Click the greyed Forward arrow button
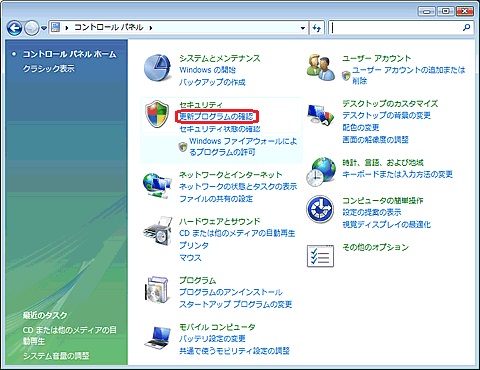480x370 pixels. click(31, 28)
